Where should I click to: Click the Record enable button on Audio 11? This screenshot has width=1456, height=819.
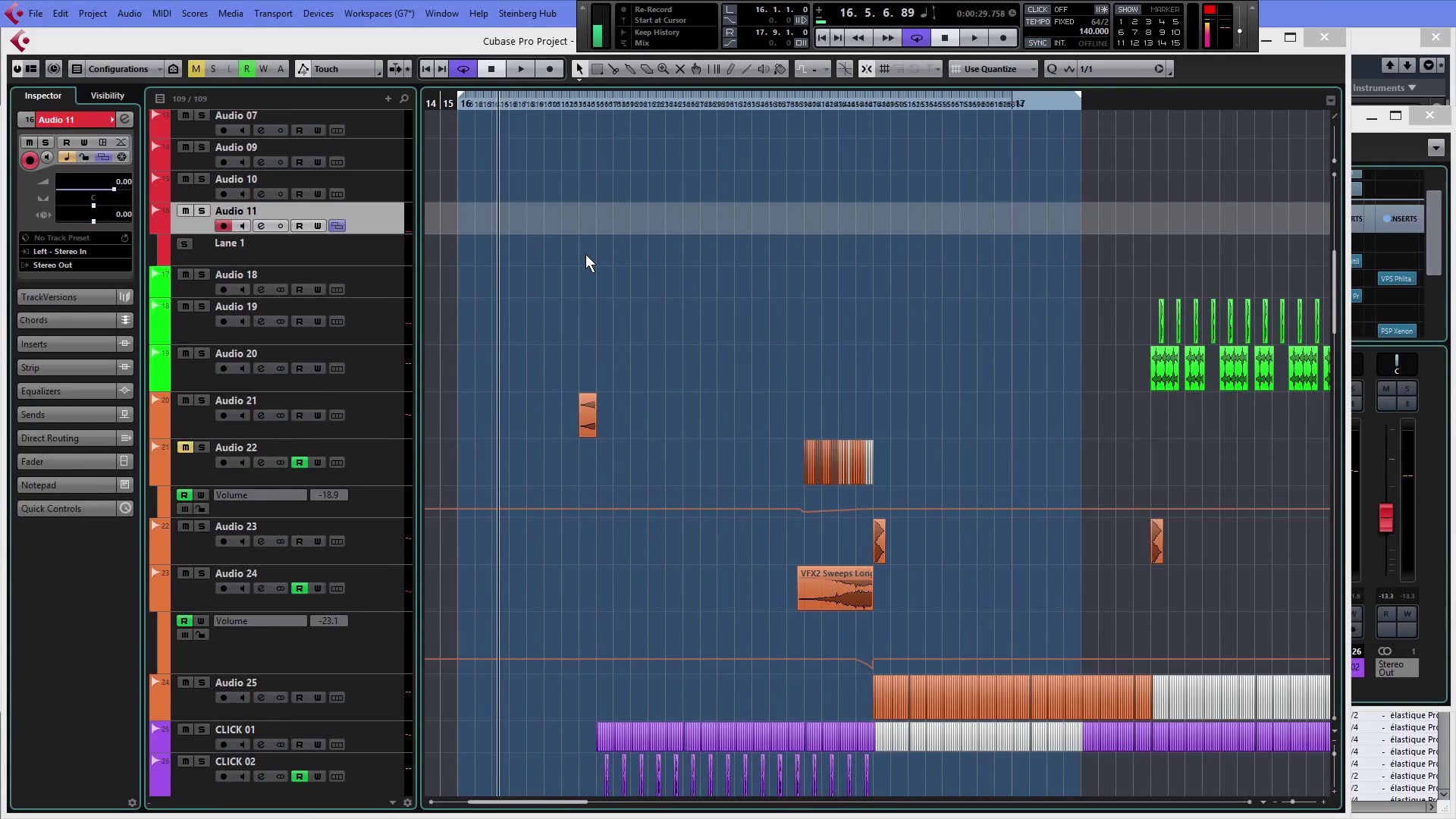(222, 225)
